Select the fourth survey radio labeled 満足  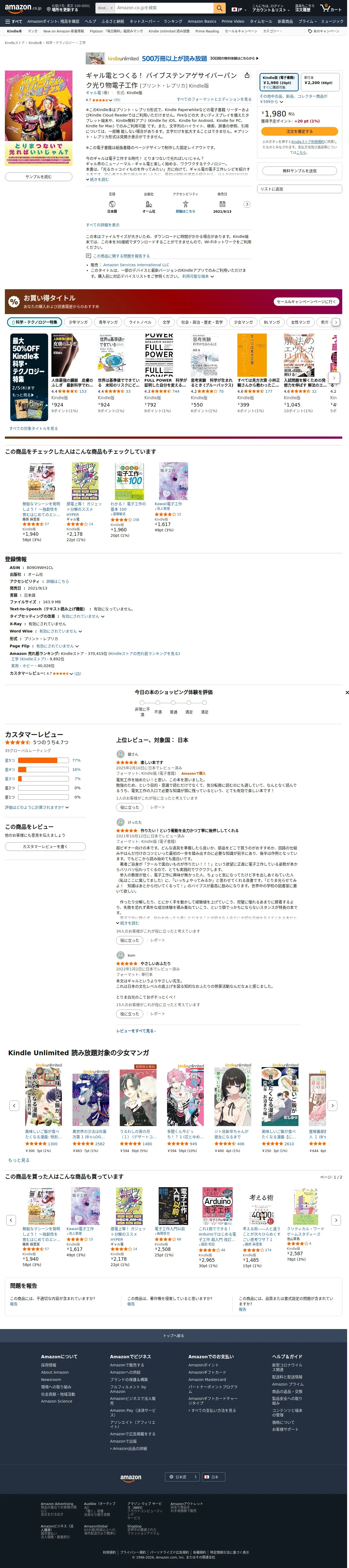pos(189,703)
